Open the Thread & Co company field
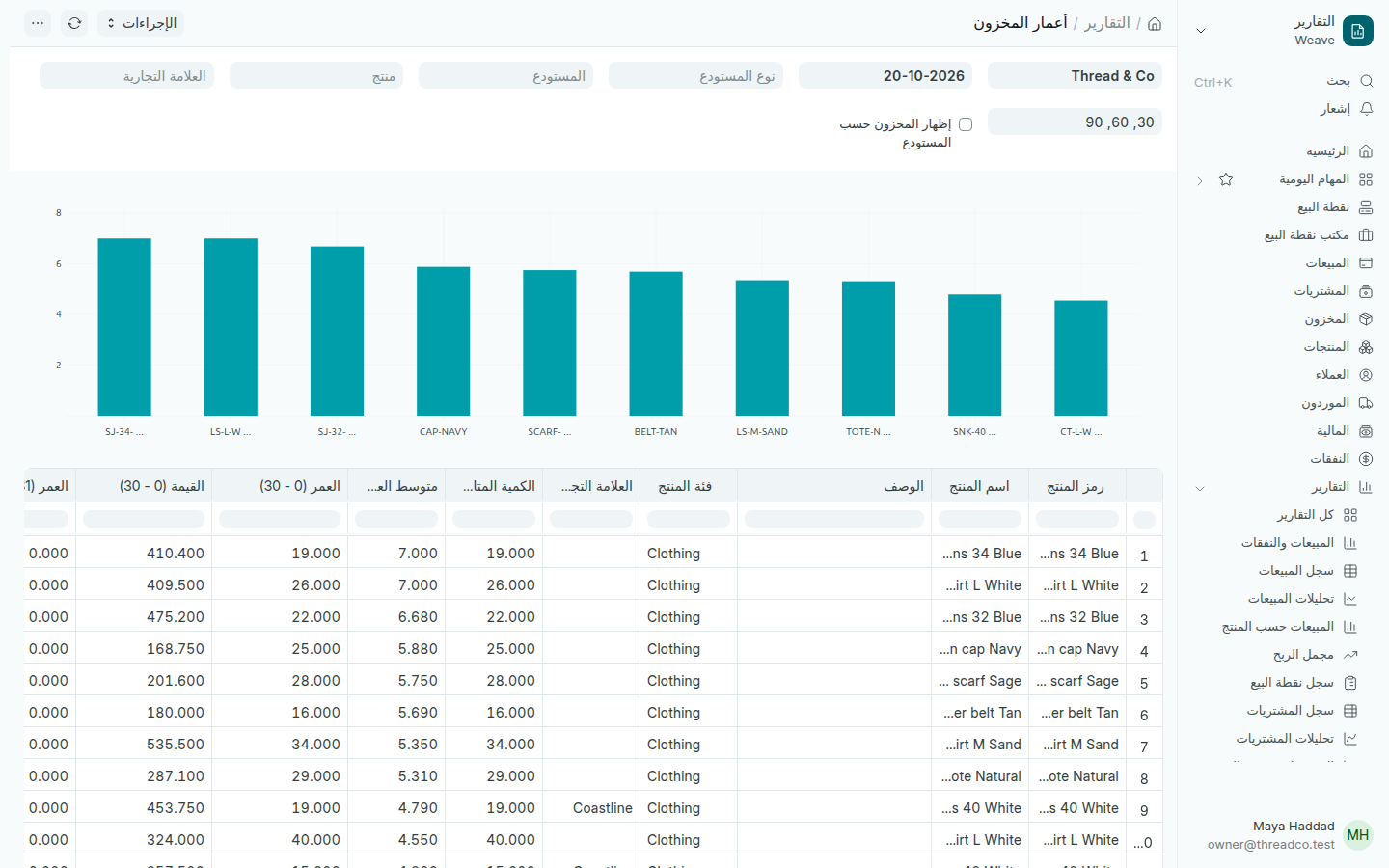Image resolution: width=1389 pixels, height=868 pixels. 1075,75
